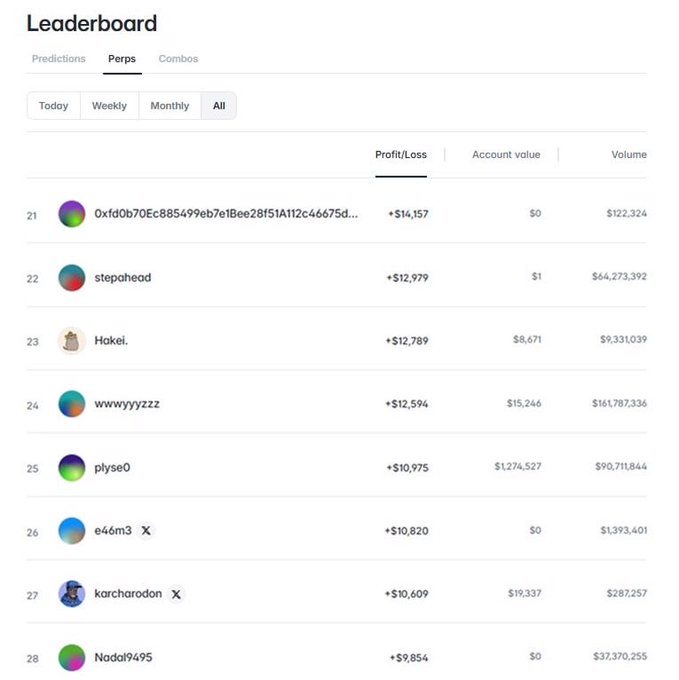Click wwwyyyzzz's avatar icon
Screen dimensions: 679x680
pyautogui.click(x=72, y=404)
